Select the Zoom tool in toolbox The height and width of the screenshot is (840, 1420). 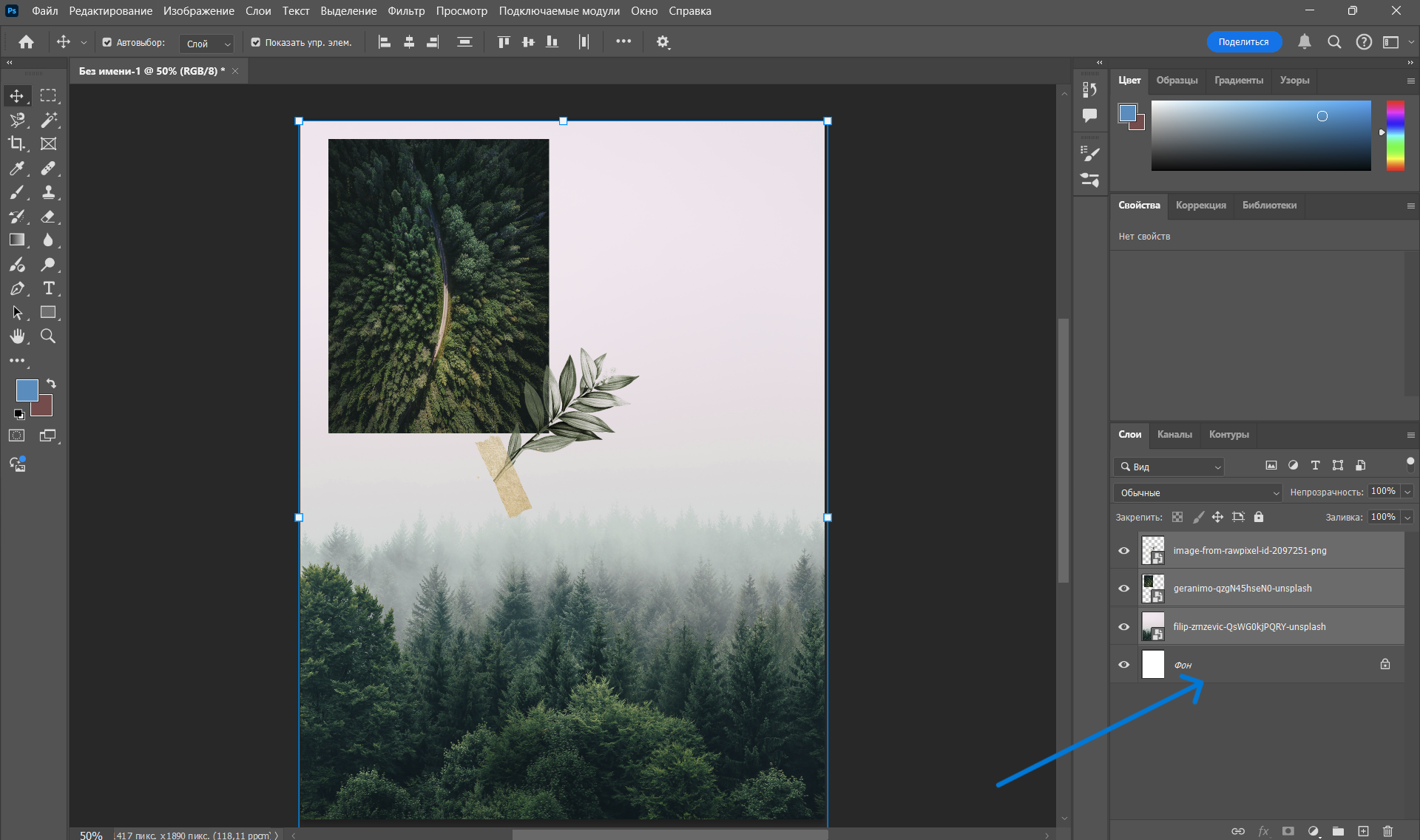[48, 336]
